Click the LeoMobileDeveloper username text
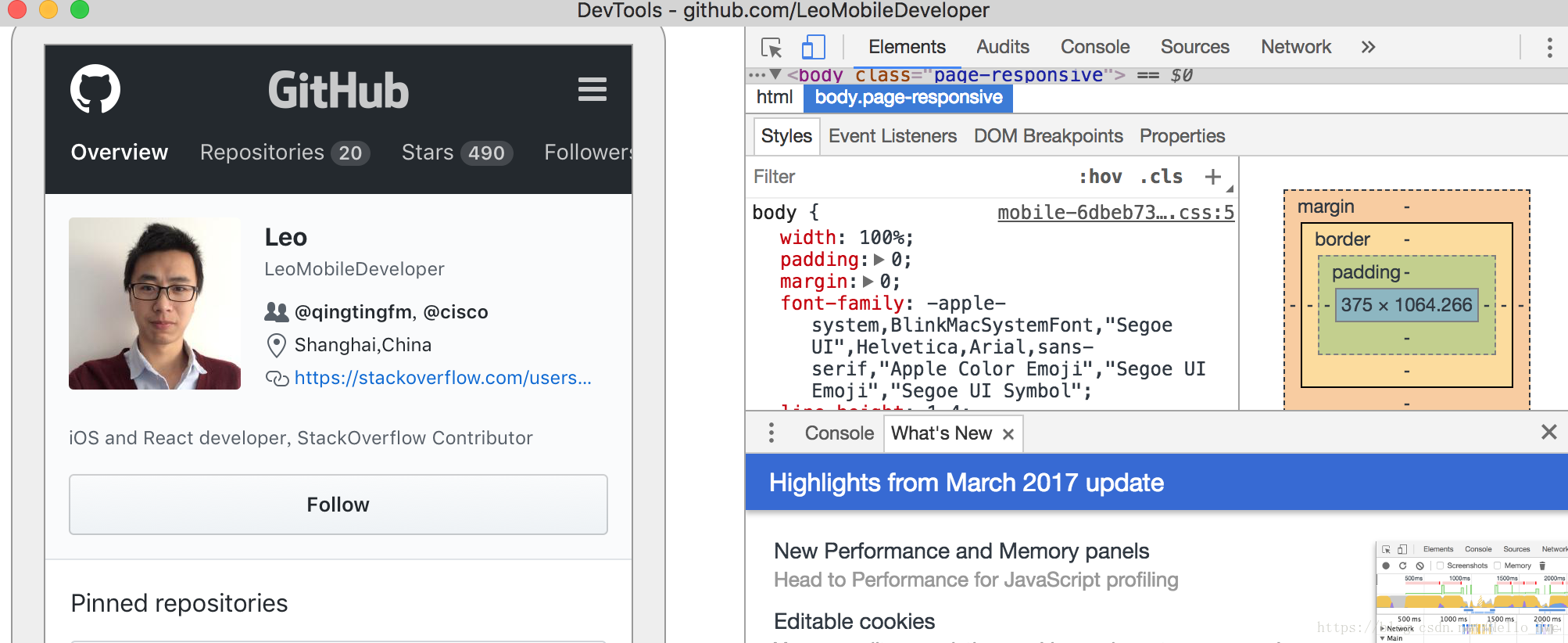Screen dimensions: 1568x643 tap(354, 269)
